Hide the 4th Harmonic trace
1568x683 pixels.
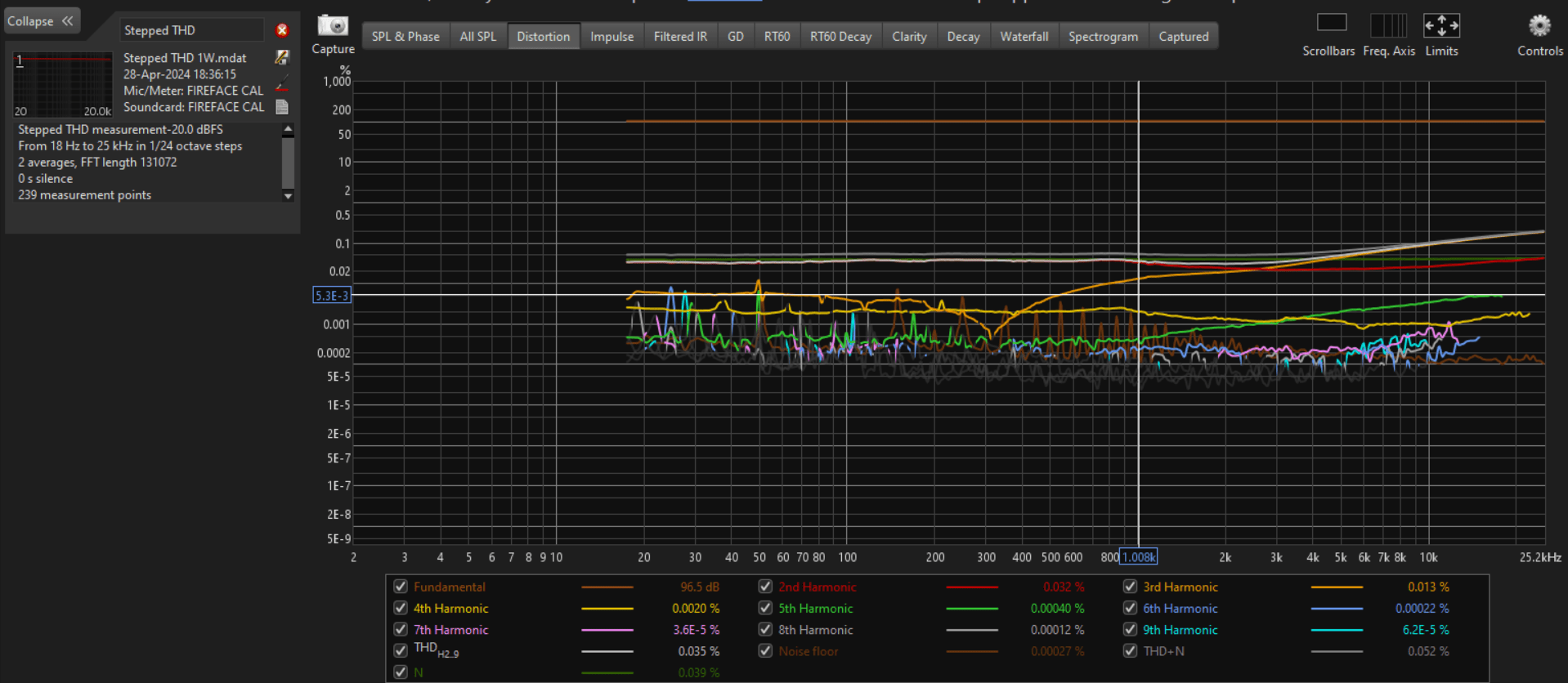pos(401,608)
